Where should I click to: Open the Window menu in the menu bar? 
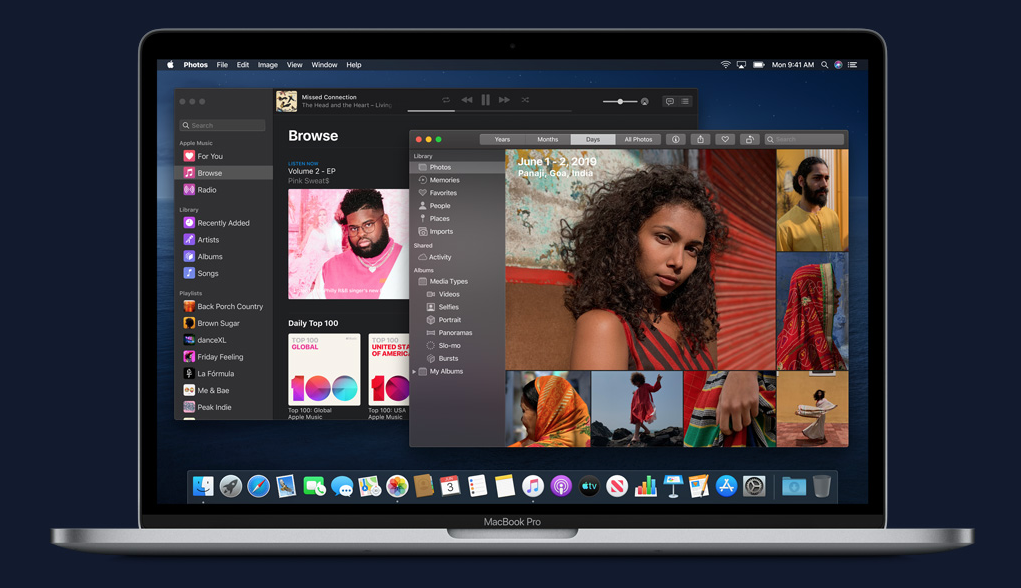pyautogui.click(x=324, y=65)
